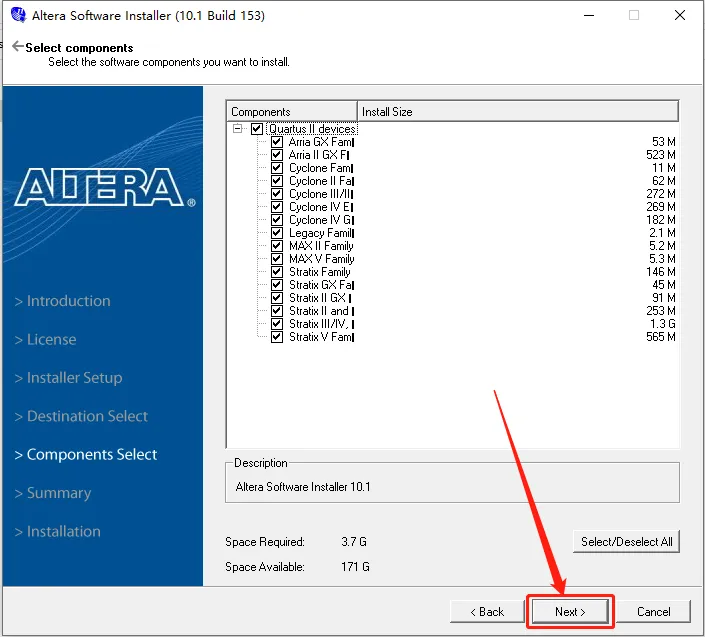Screen dimensions: 705x637
Task: Click the Space Required 3.7 G value
Action: [x=354, y=542]
